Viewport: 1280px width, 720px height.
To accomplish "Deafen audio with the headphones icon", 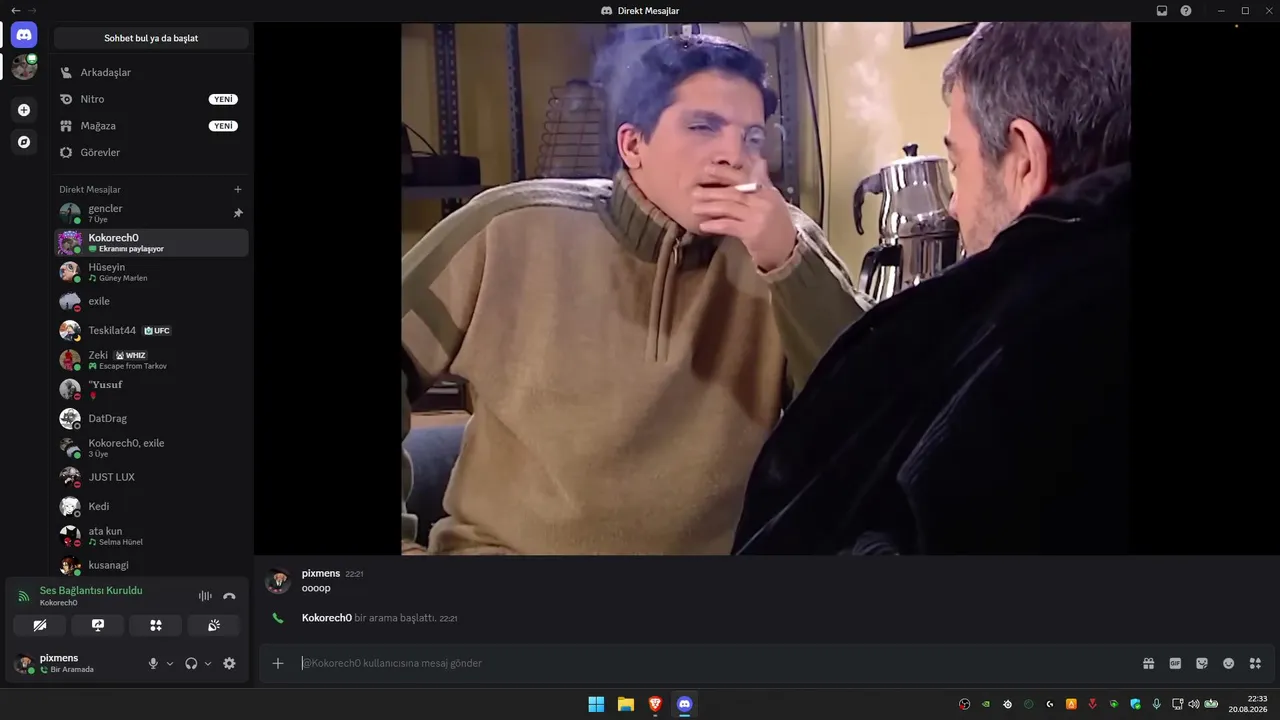I will coord(191,663).
